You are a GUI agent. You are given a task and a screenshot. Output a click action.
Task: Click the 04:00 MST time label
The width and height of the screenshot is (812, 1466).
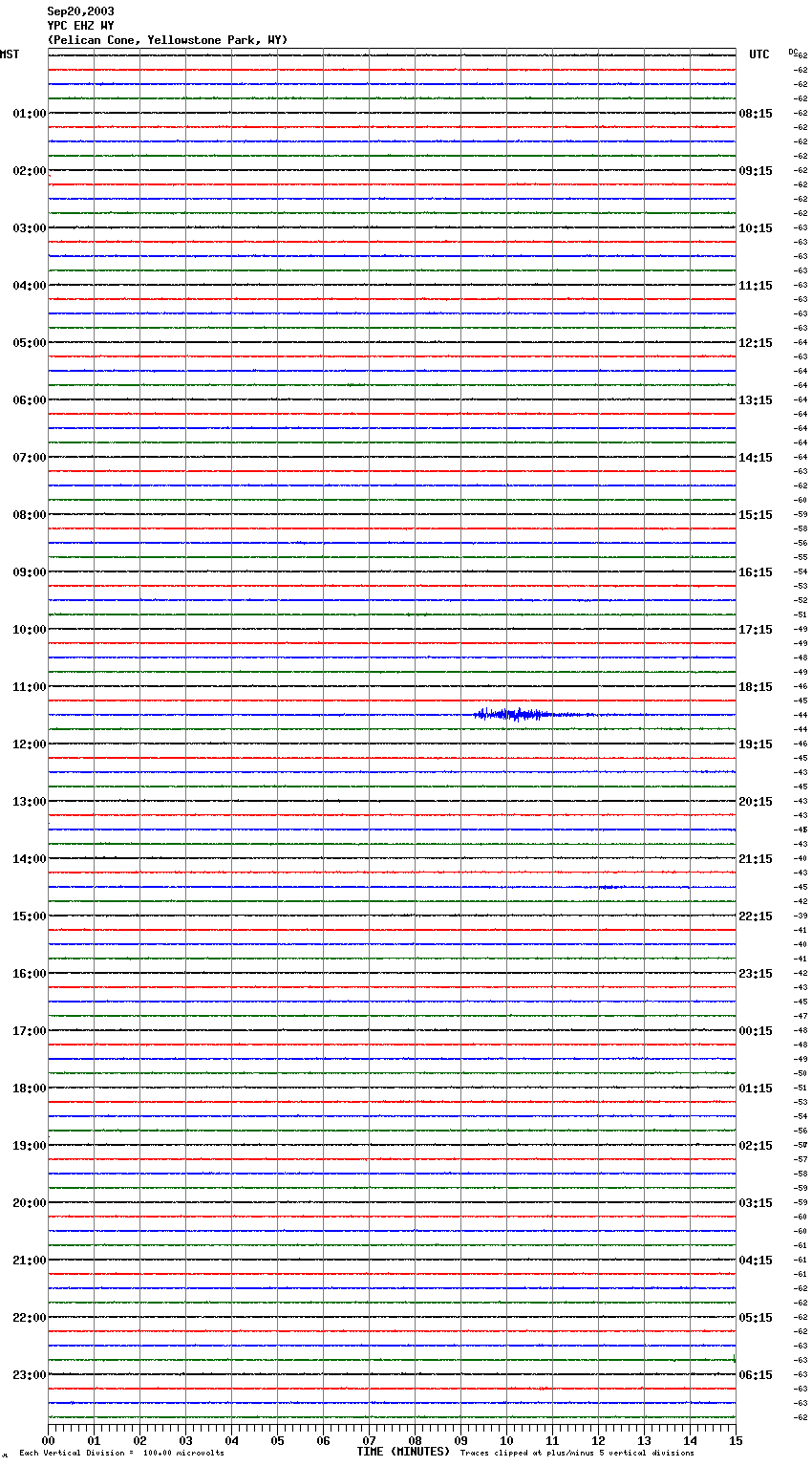(x=29, y=286)
